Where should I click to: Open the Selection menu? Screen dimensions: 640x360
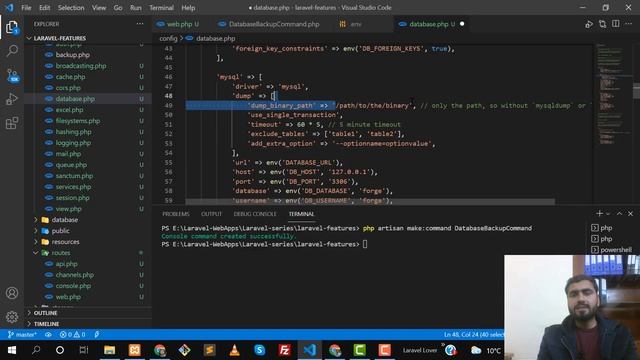pos(71,8)
